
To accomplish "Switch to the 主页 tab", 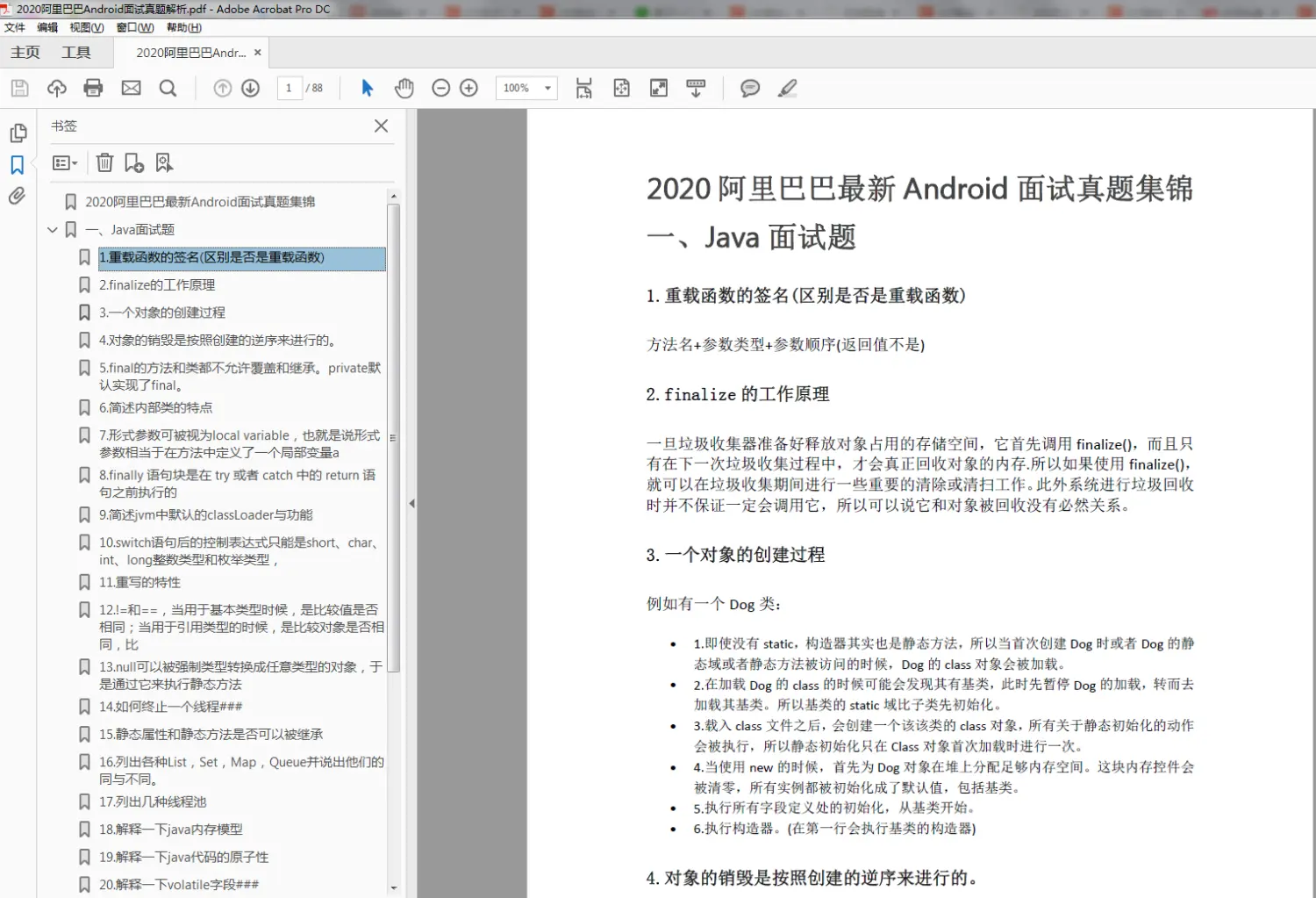I will [25, 53].
